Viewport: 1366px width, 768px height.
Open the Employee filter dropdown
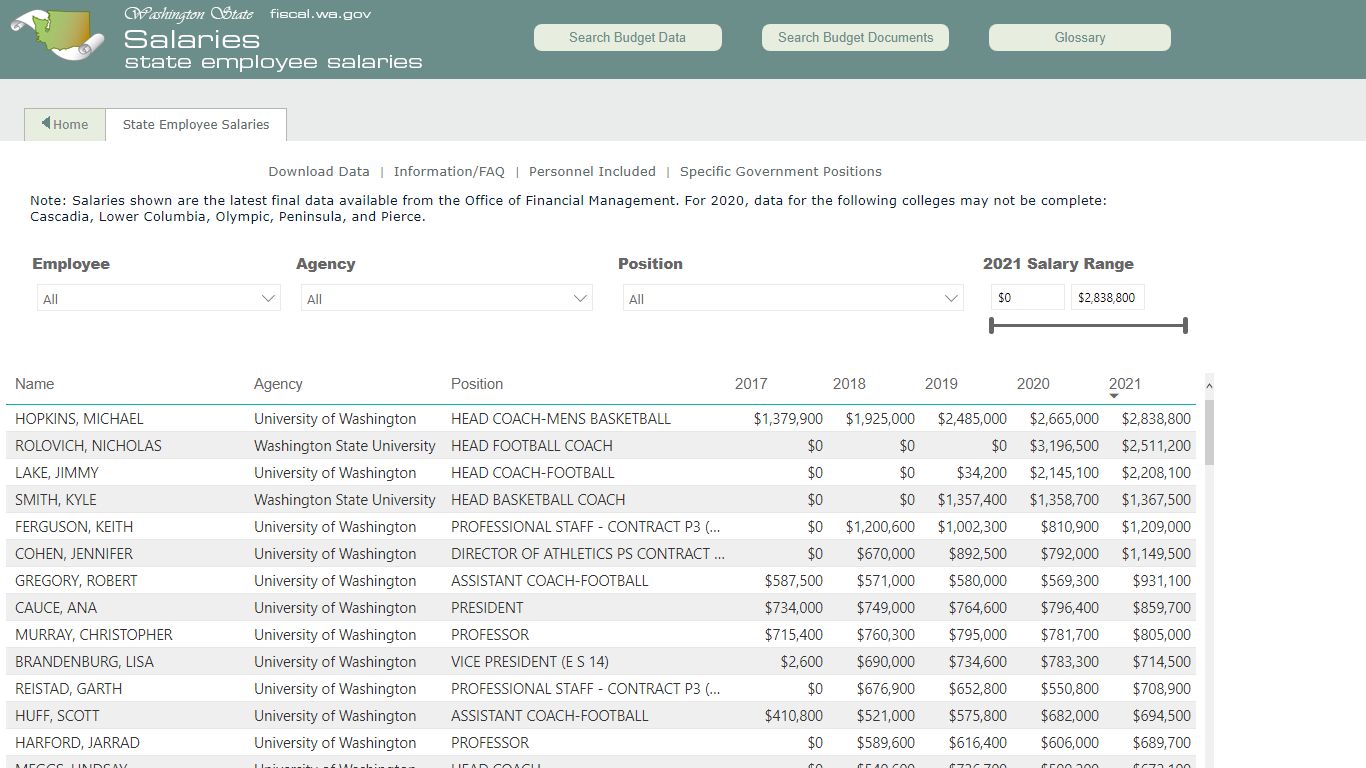click(x=159, y=298)
